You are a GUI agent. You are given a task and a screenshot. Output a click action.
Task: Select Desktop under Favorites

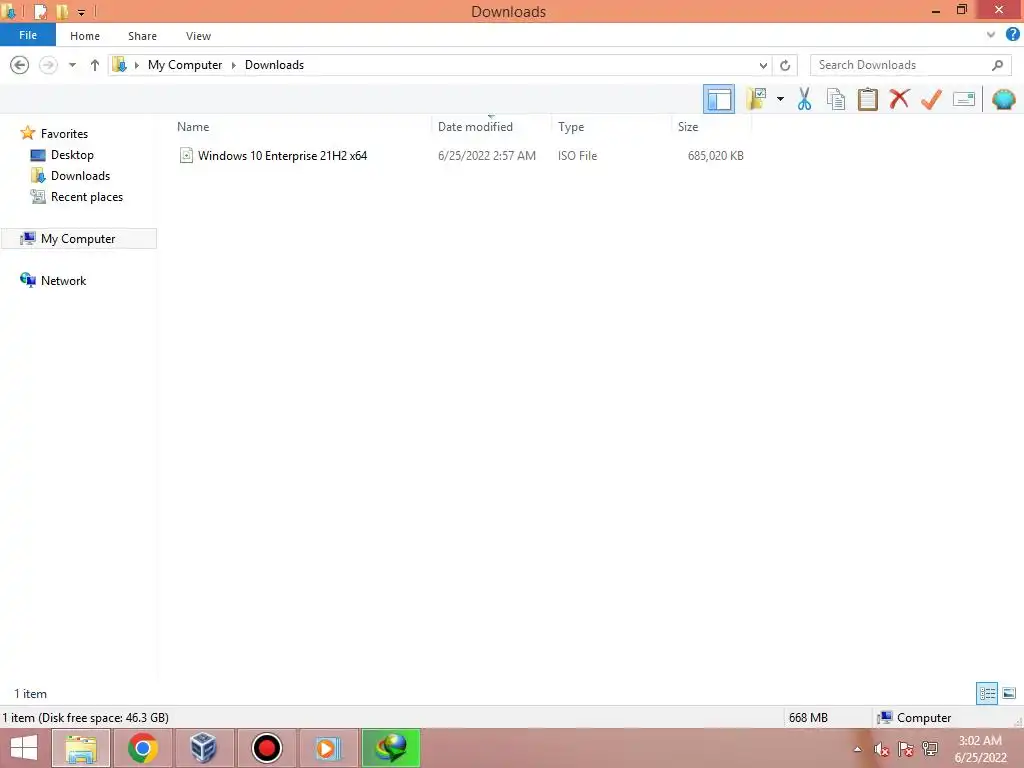pyautogui.click(x=72, y=155)
